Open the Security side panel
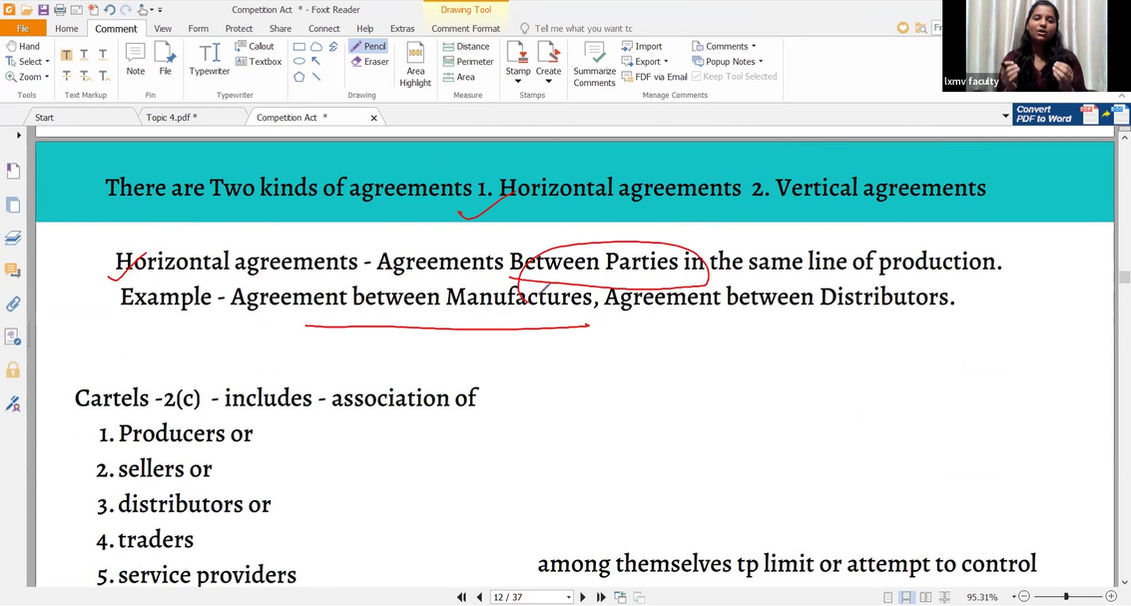 coord(13,370)
